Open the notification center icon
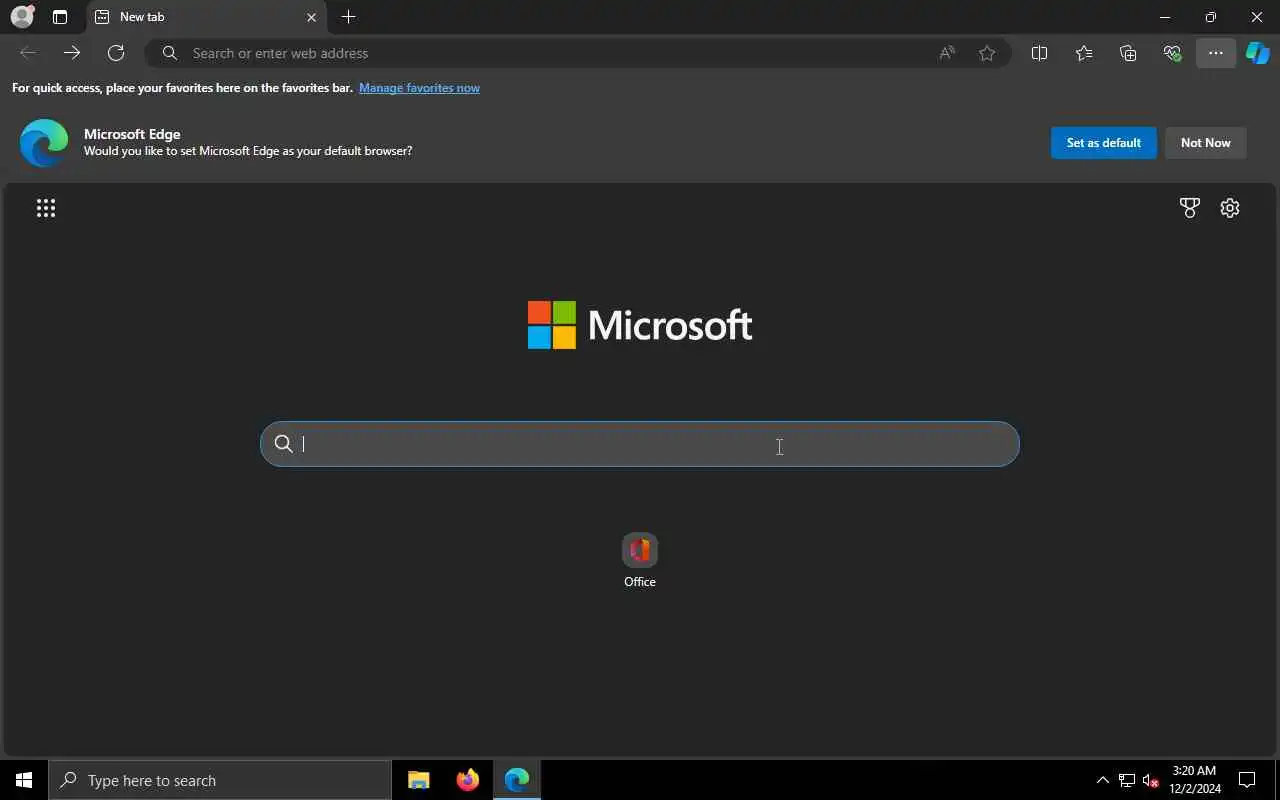 (x=1247, y=780)
